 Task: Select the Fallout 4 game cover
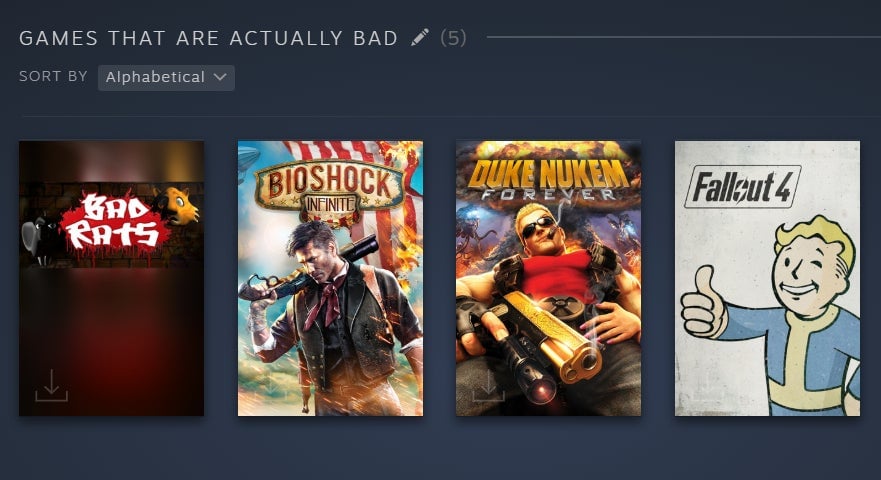pyautogui.click(x=767, y=278)
